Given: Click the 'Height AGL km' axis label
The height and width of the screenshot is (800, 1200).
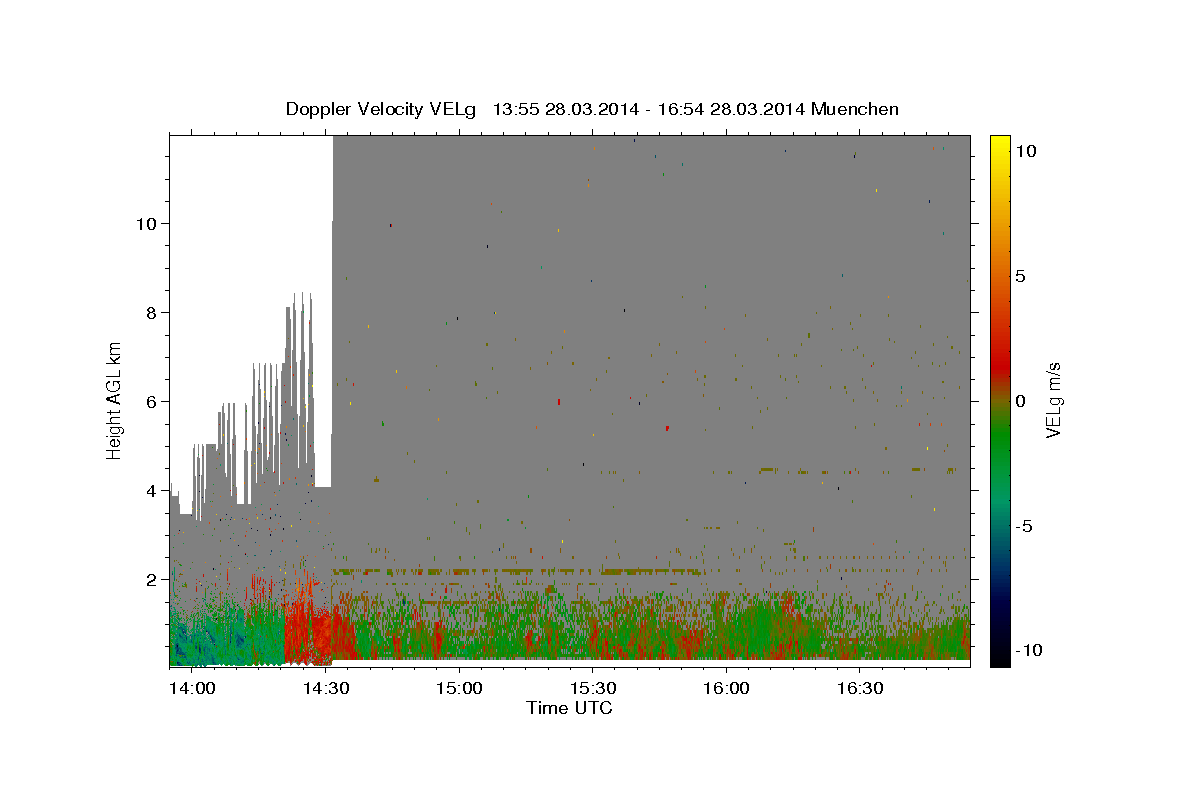Looking at the screenshot, I should tap(115, 401).
